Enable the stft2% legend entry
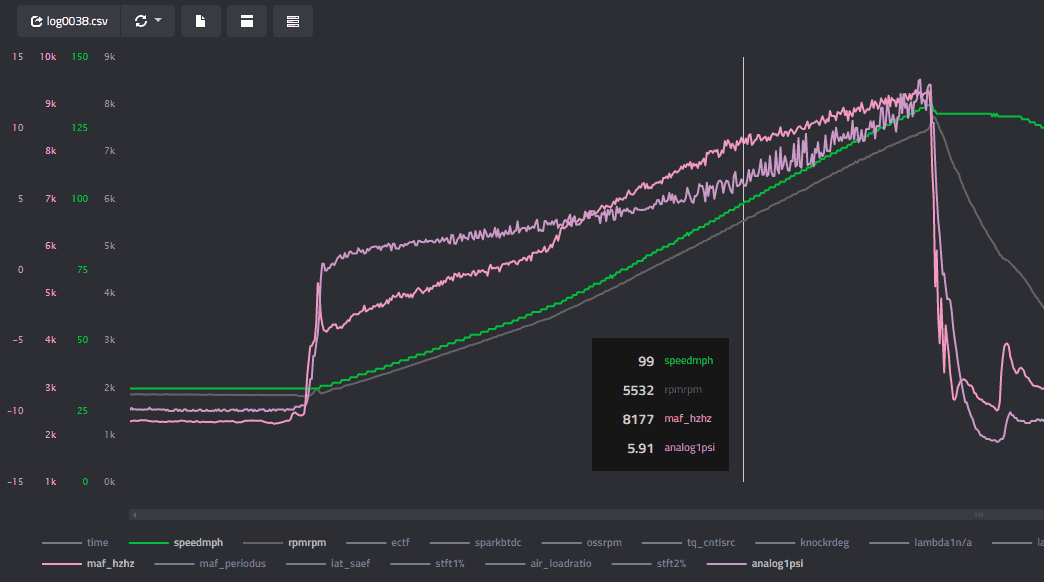 pos(649,563)
